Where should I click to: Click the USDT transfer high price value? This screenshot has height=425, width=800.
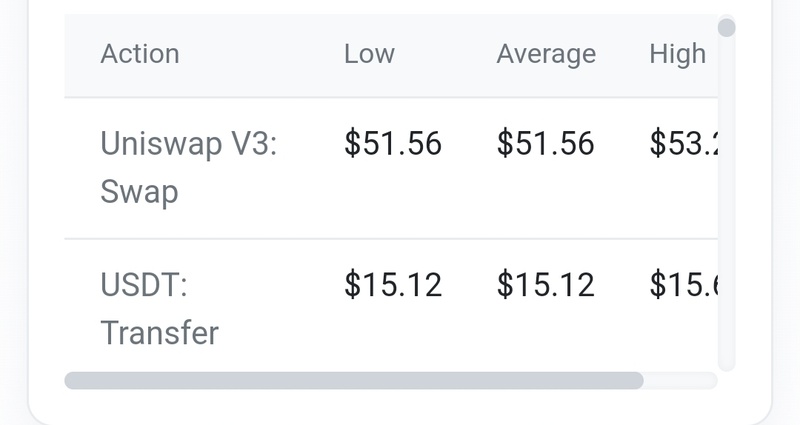[x=683, y=285]
